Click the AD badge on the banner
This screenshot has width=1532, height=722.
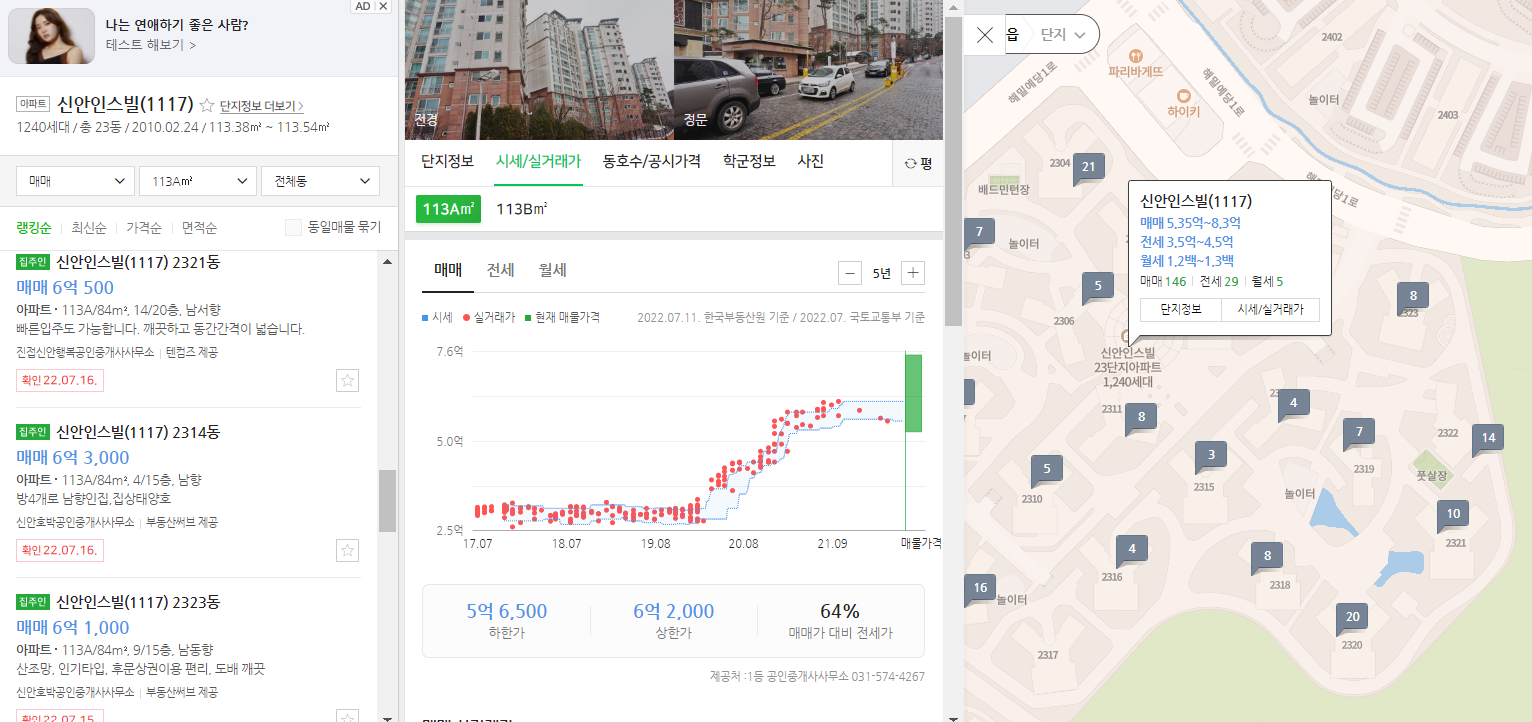click(x=363, y=6)
